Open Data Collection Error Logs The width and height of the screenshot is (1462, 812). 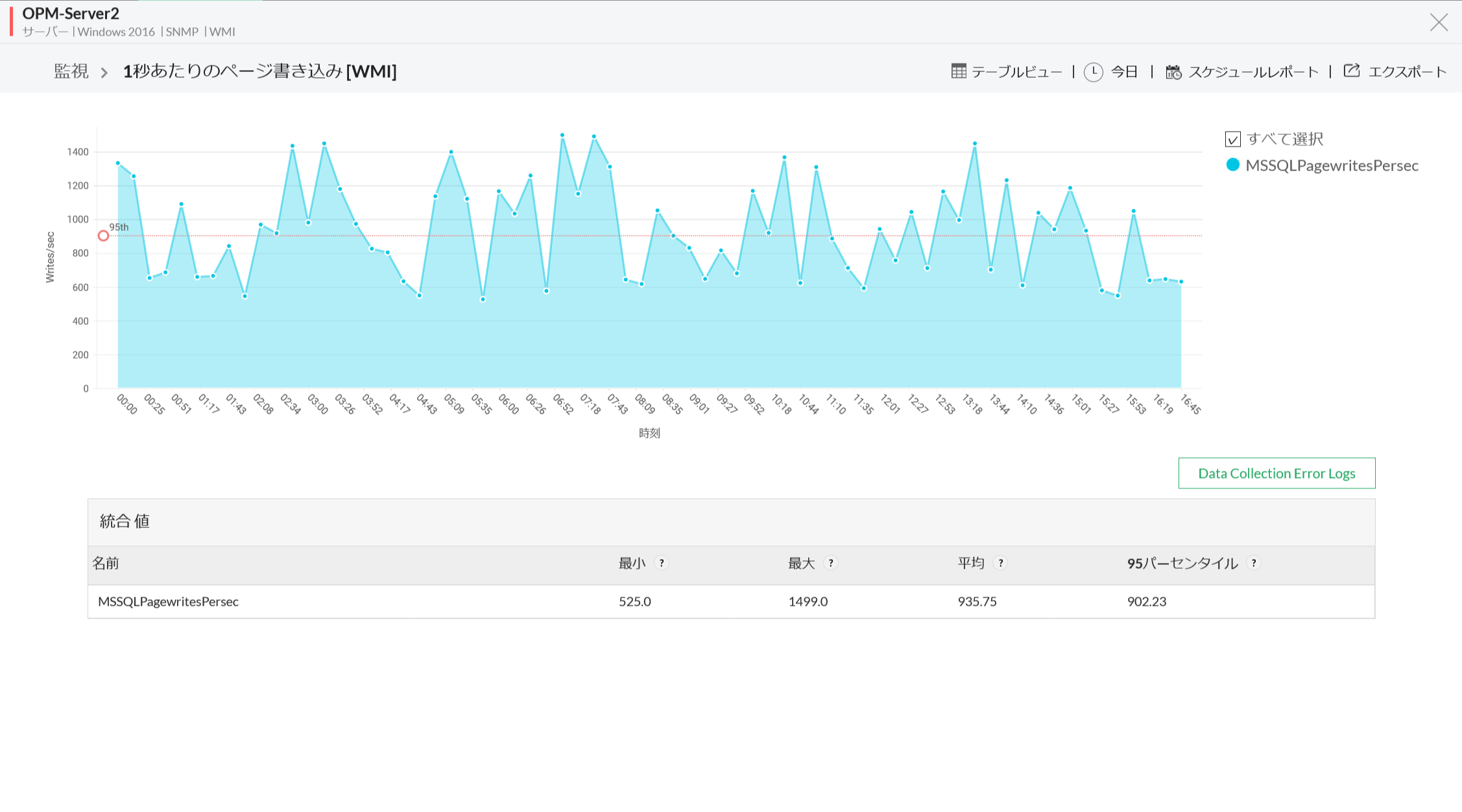1276,473
